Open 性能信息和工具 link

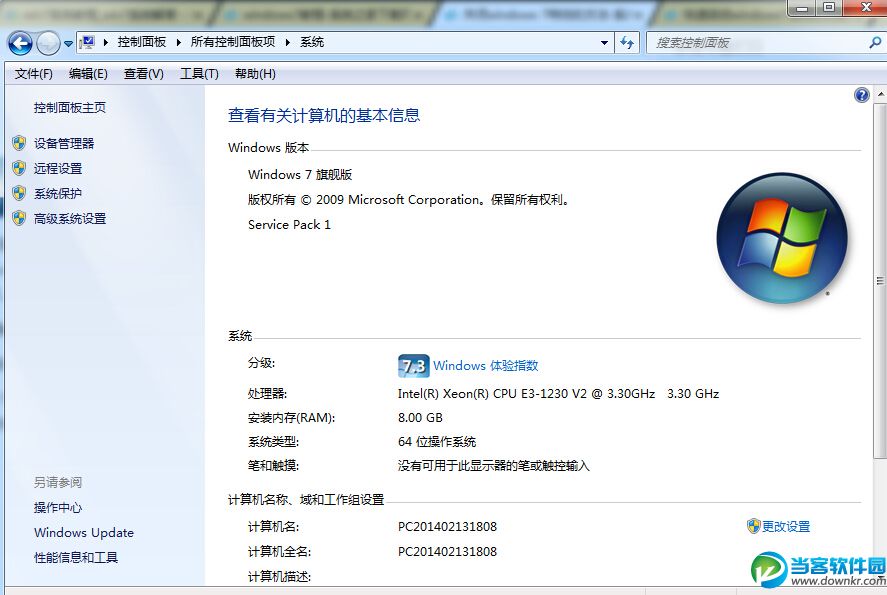coord(76,557)
